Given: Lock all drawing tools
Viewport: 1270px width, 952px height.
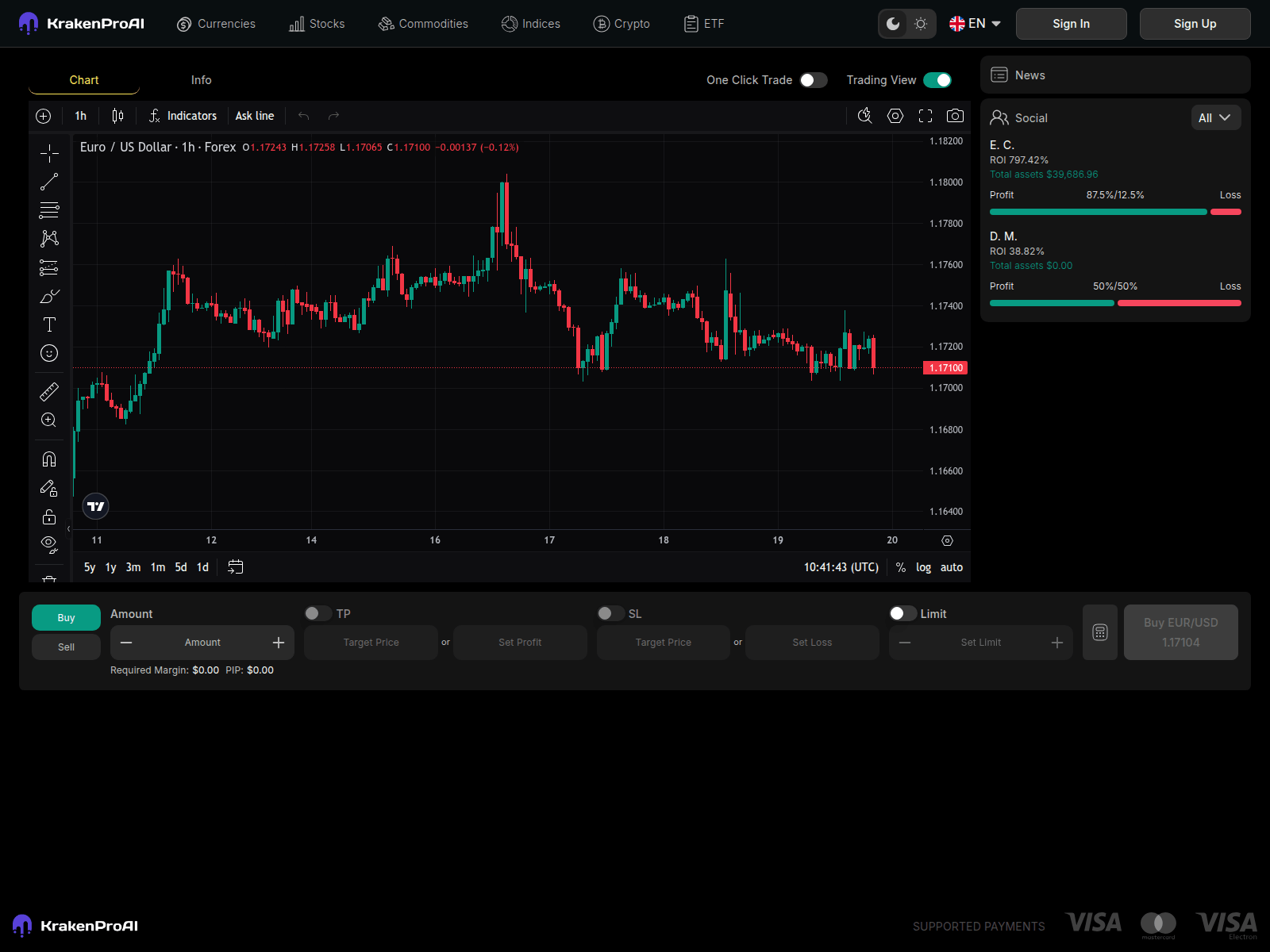Looking at the screenshot, I should [x=49, y=516].
